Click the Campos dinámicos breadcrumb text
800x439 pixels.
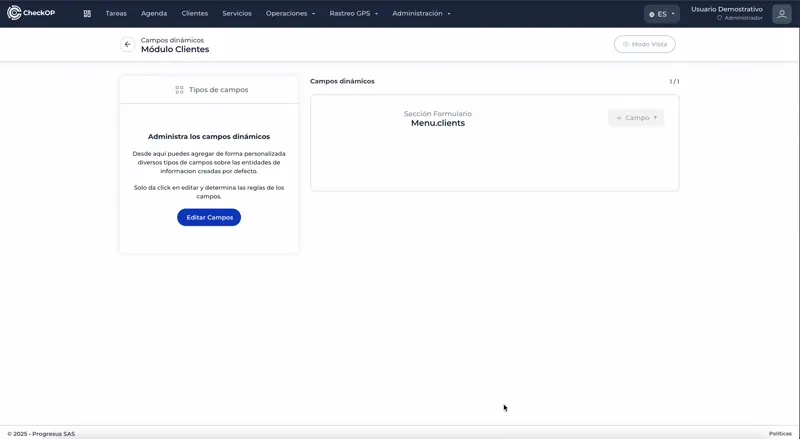[172, 40]
